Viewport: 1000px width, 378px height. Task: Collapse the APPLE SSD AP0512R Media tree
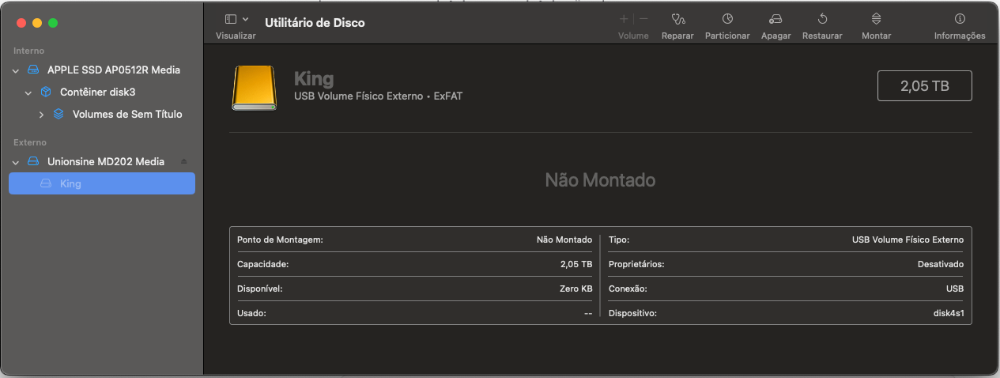(15, 70)
